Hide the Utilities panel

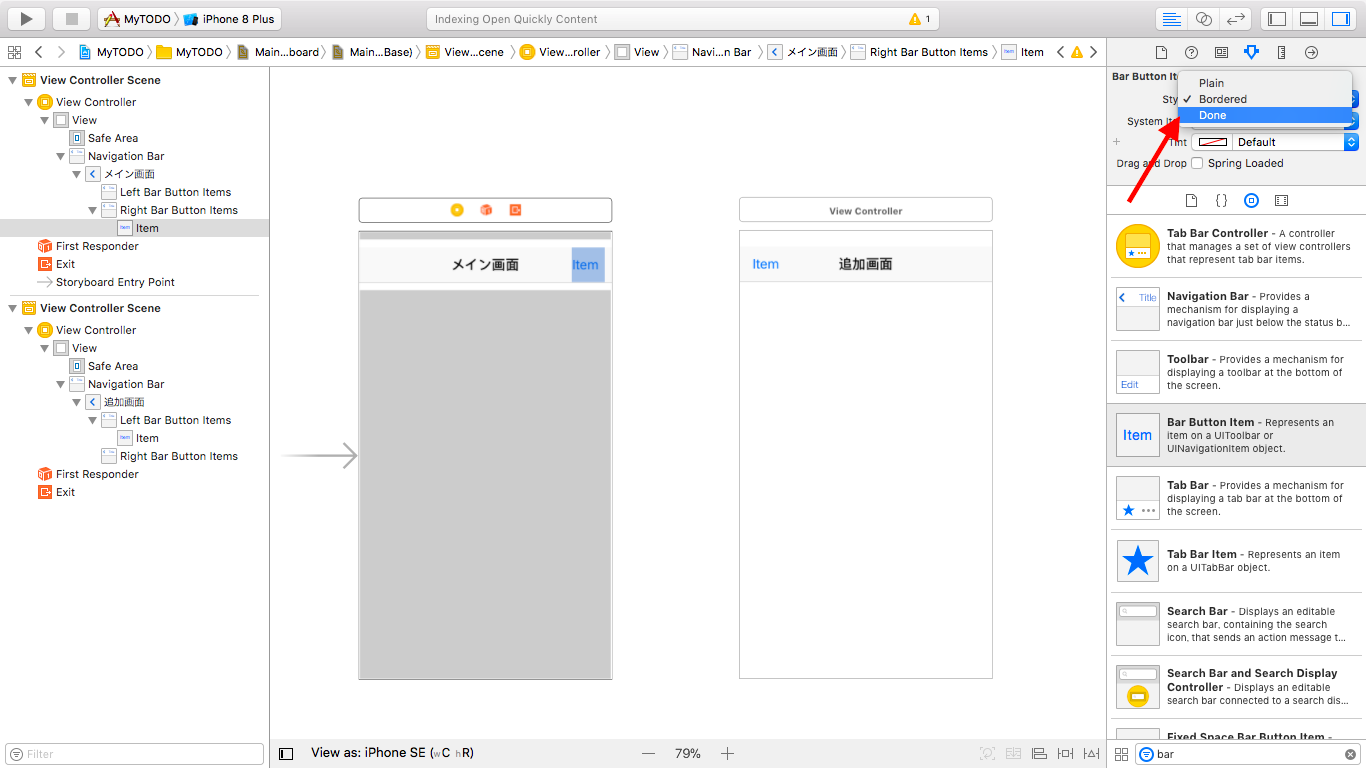(1340, 17)
